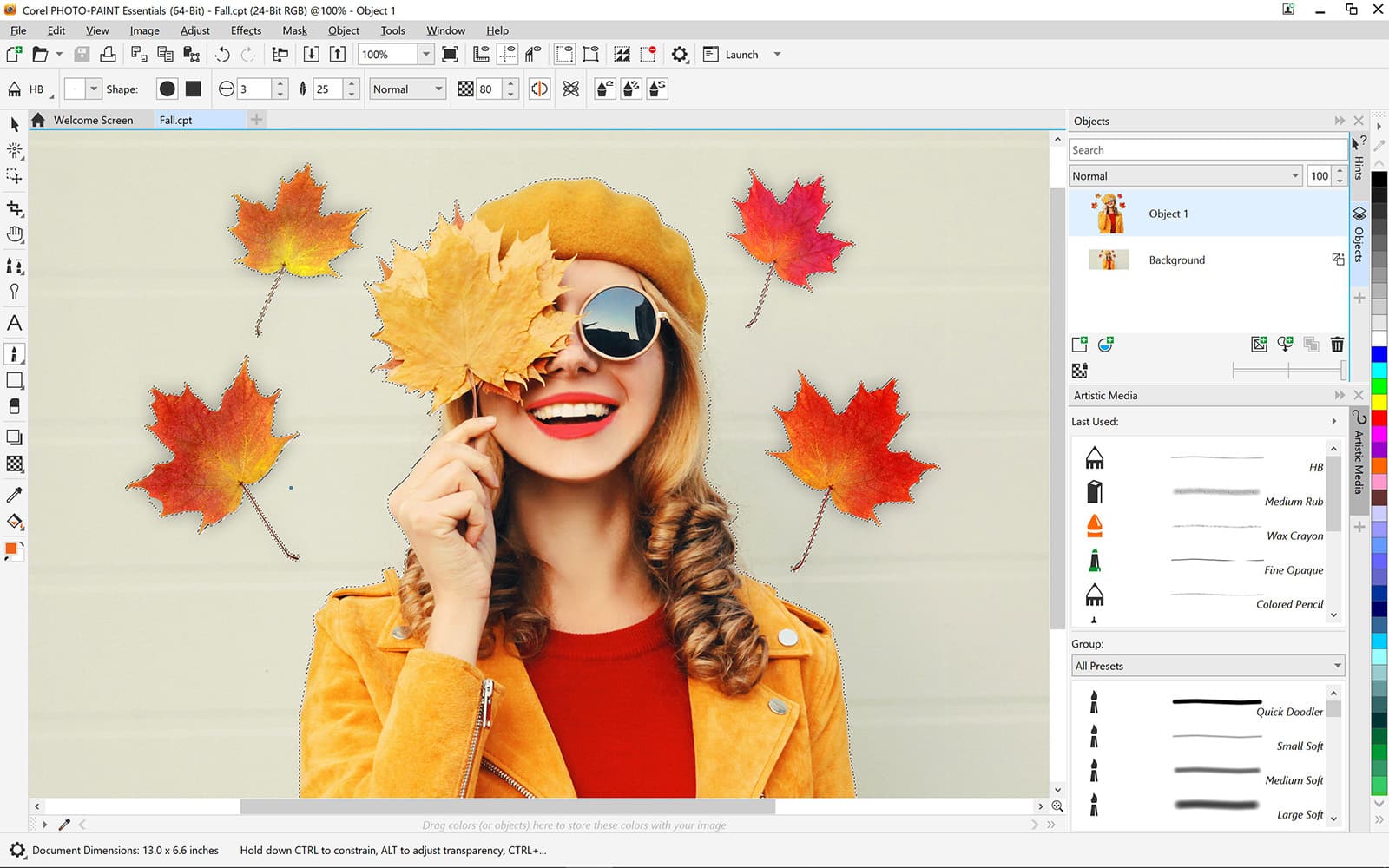
Task: Click the Launch button
Action: pos(735,54)
